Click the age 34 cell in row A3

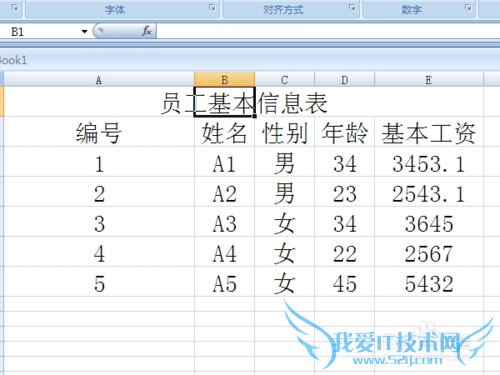(345, 222)
